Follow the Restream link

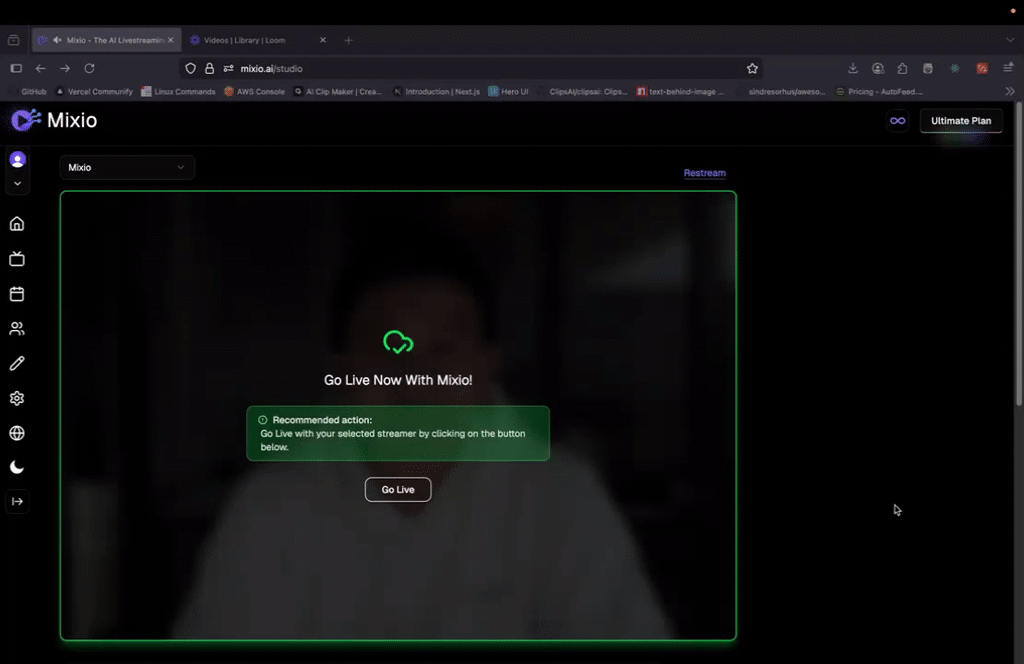pos(704,173)
